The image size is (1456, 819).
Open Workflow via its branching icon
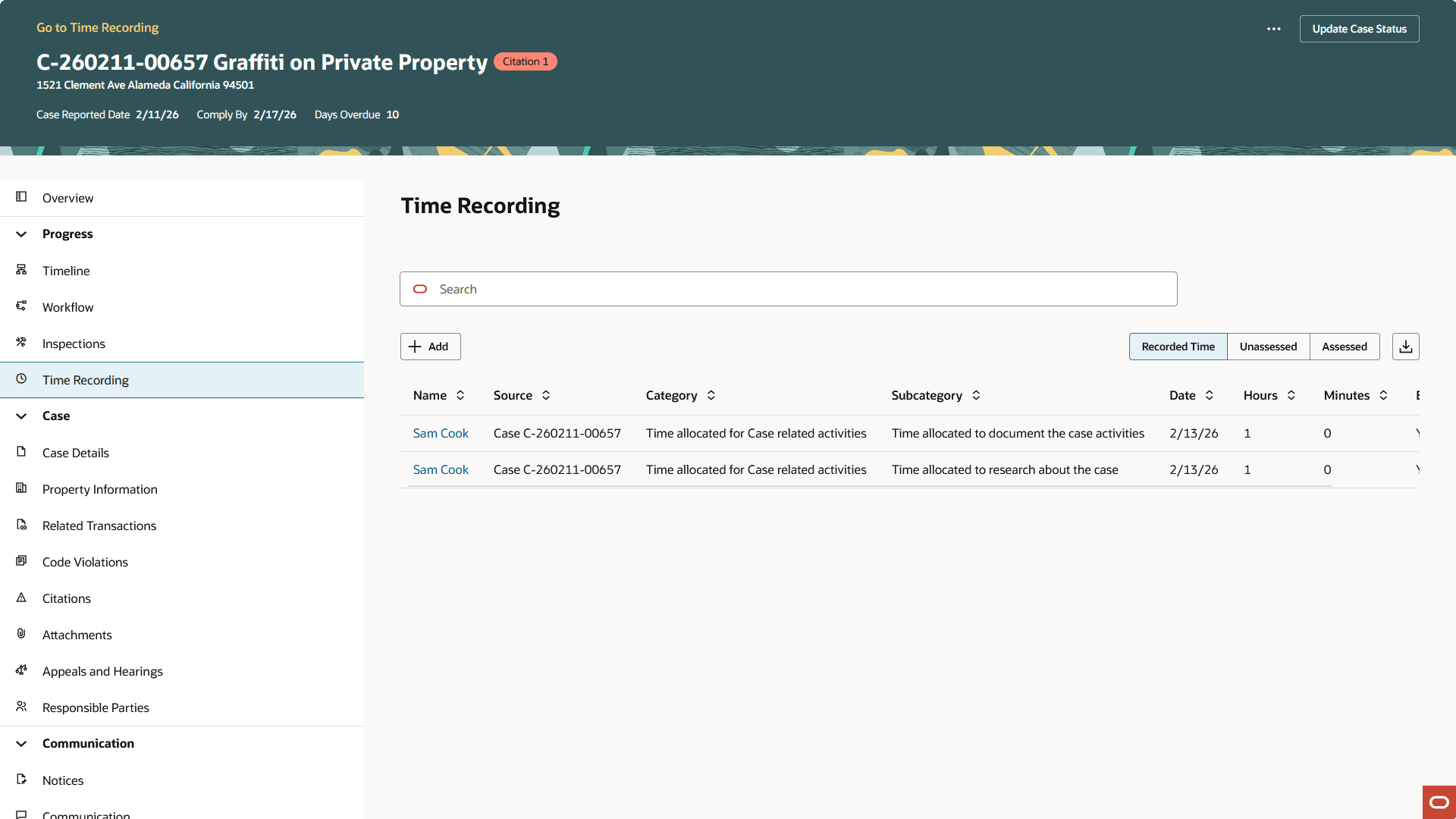coord(20,306)
